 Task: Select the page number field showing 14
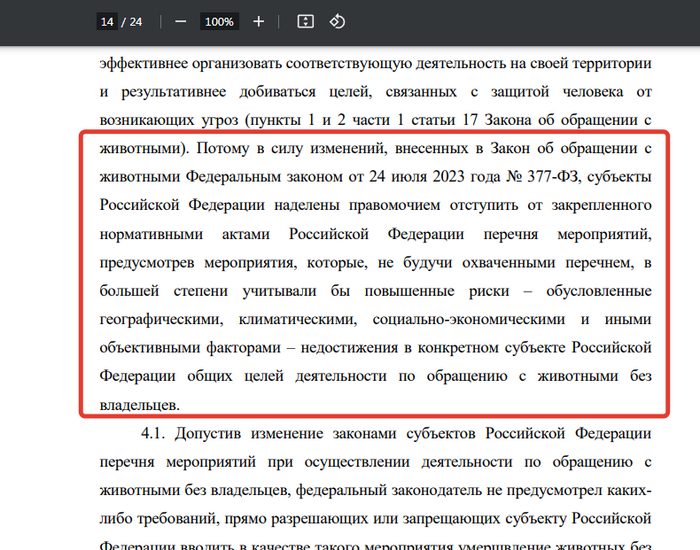click(108, 21)
